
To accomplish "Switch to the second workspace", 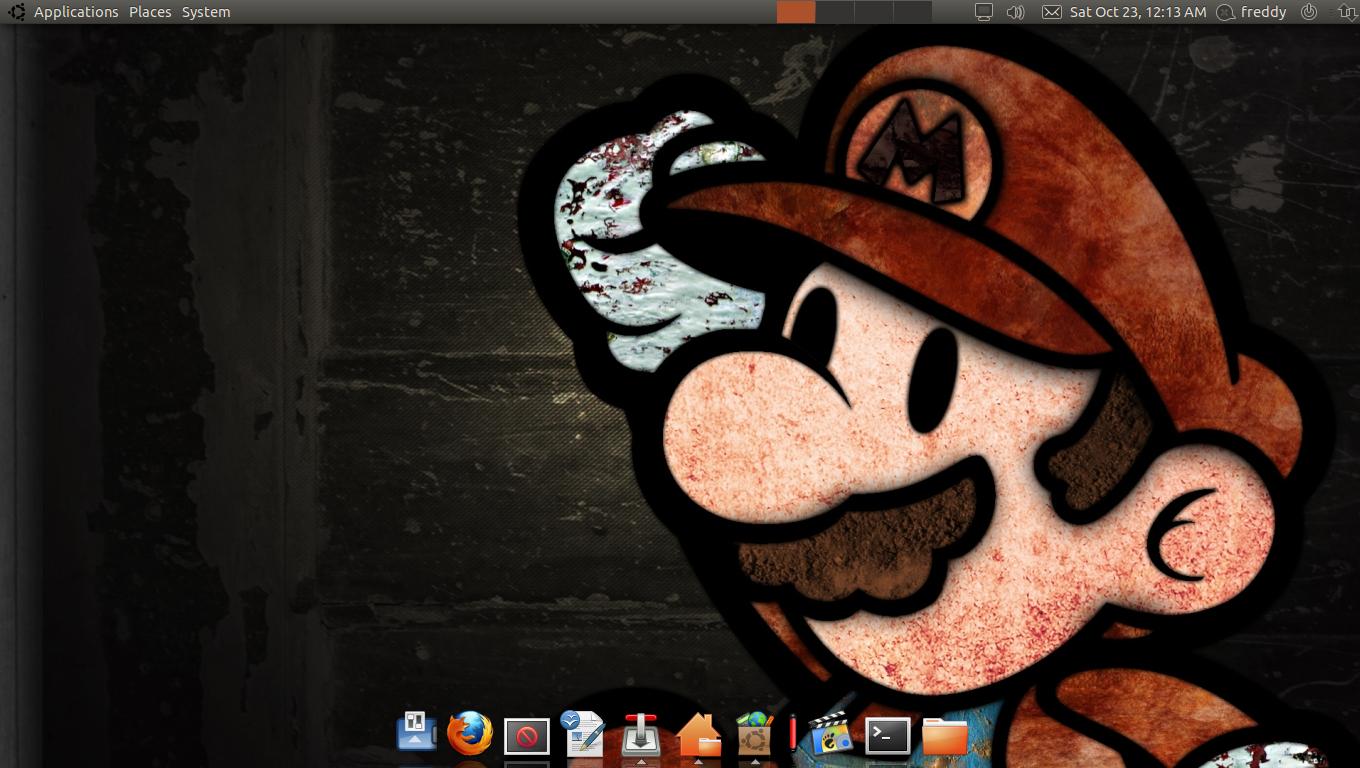I will click(x=835, y=12).
